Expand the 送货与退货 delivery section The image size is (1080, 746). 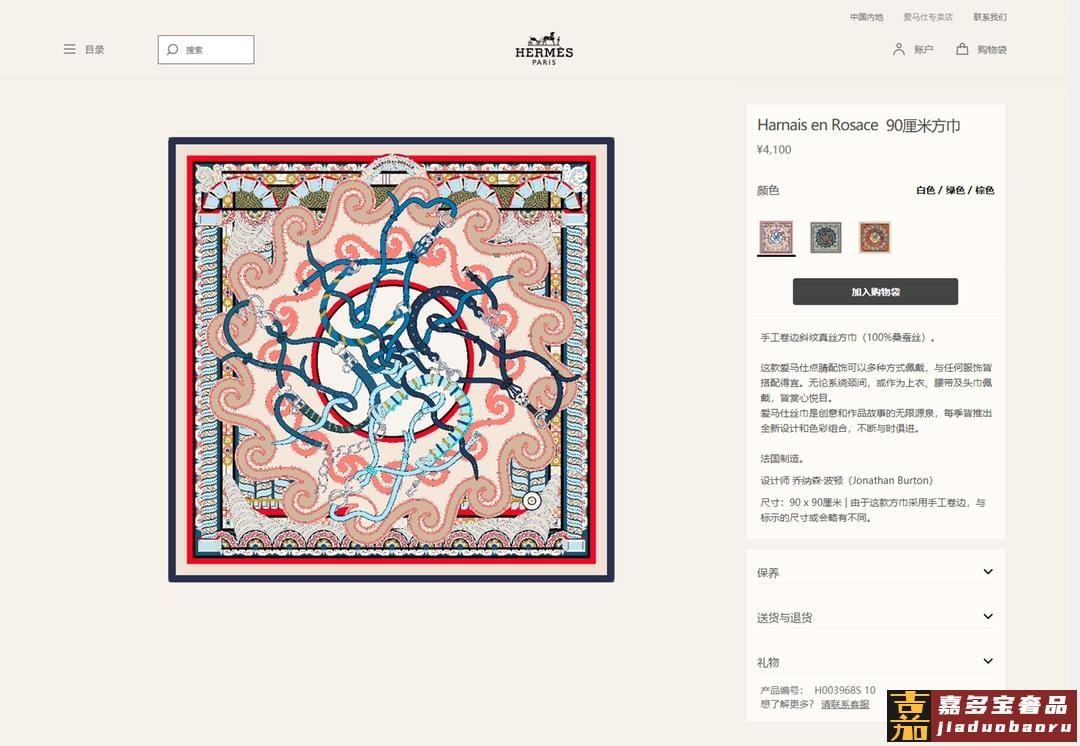coord(875,617)
